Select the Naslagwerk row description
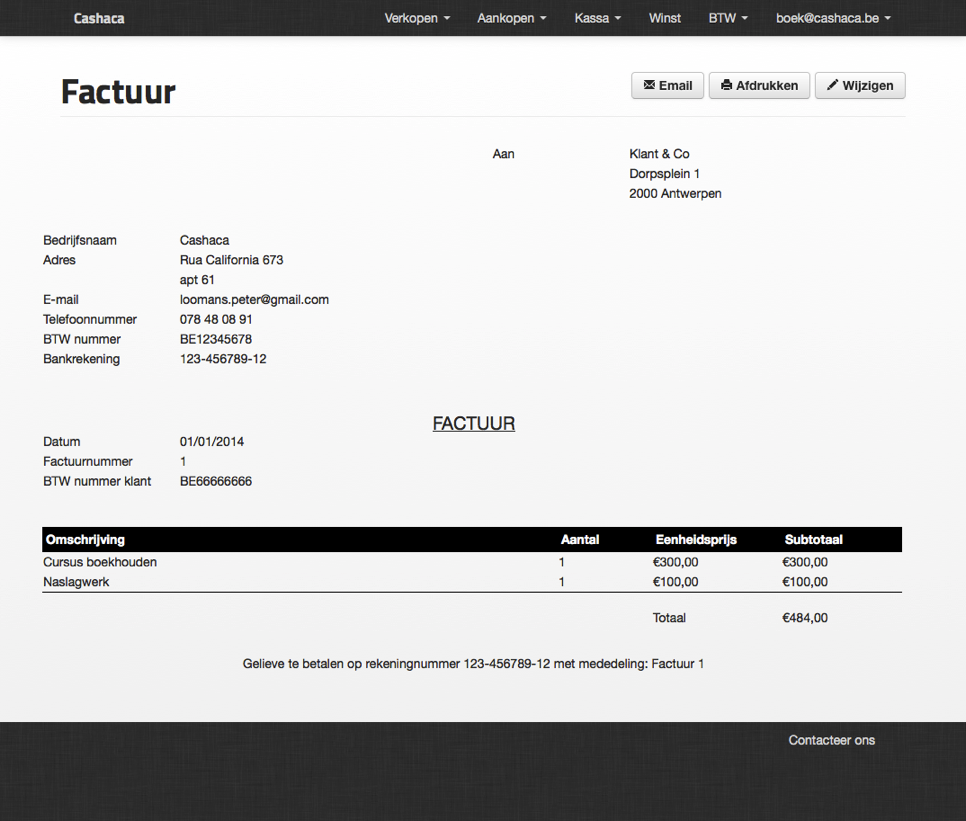The image size is (966, 821). point(76,581)
